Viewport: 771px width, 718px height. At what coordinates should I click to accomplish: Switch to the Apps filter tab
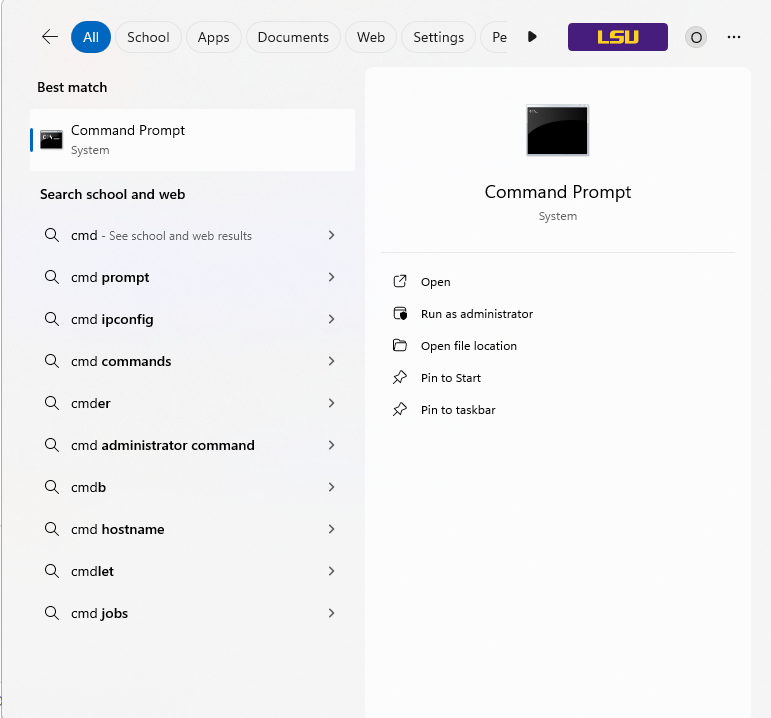pyautogui.click(x=213, y=37)
